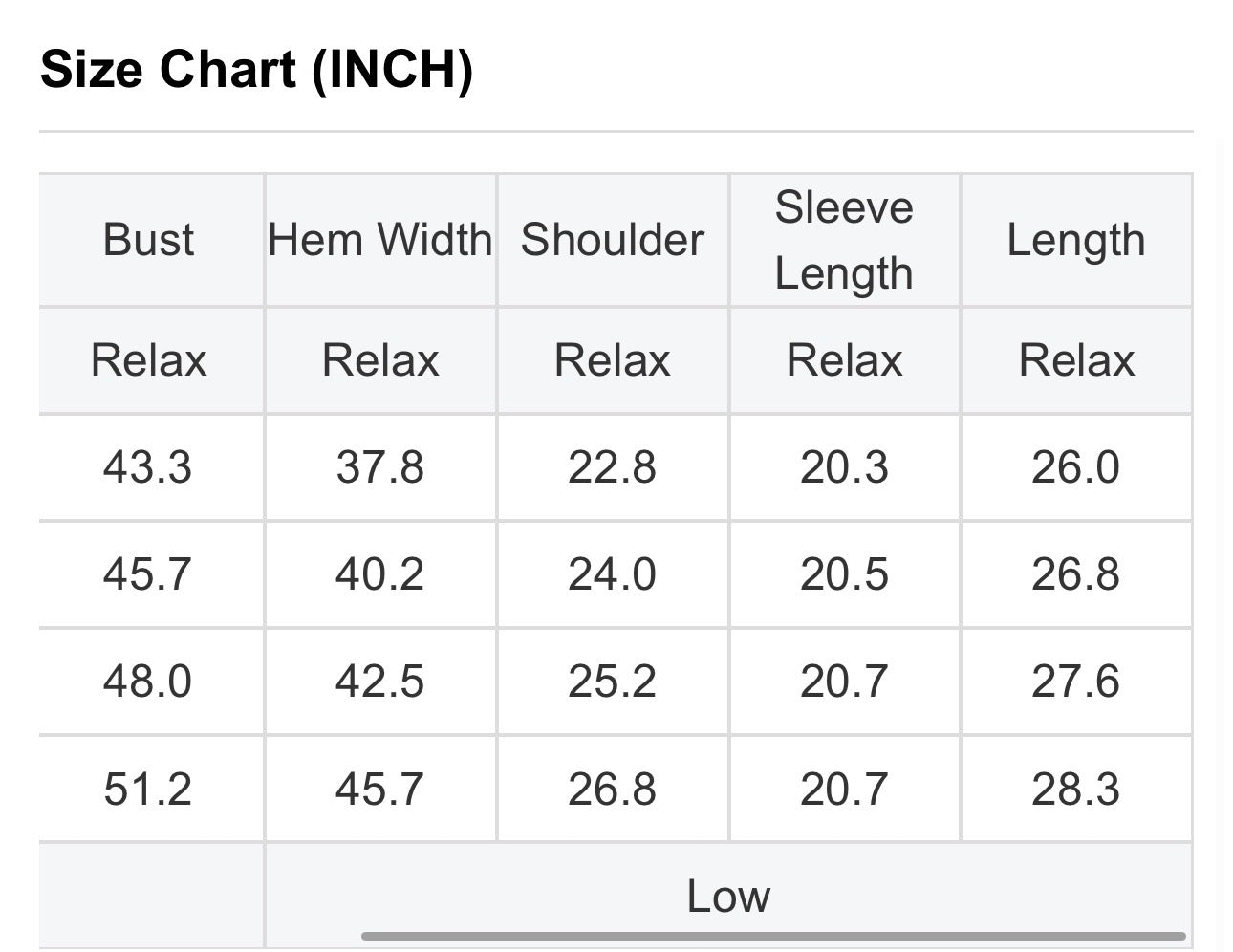1233x952 pixels.
Task: Click the Shoulder column header
Action: 613,240
